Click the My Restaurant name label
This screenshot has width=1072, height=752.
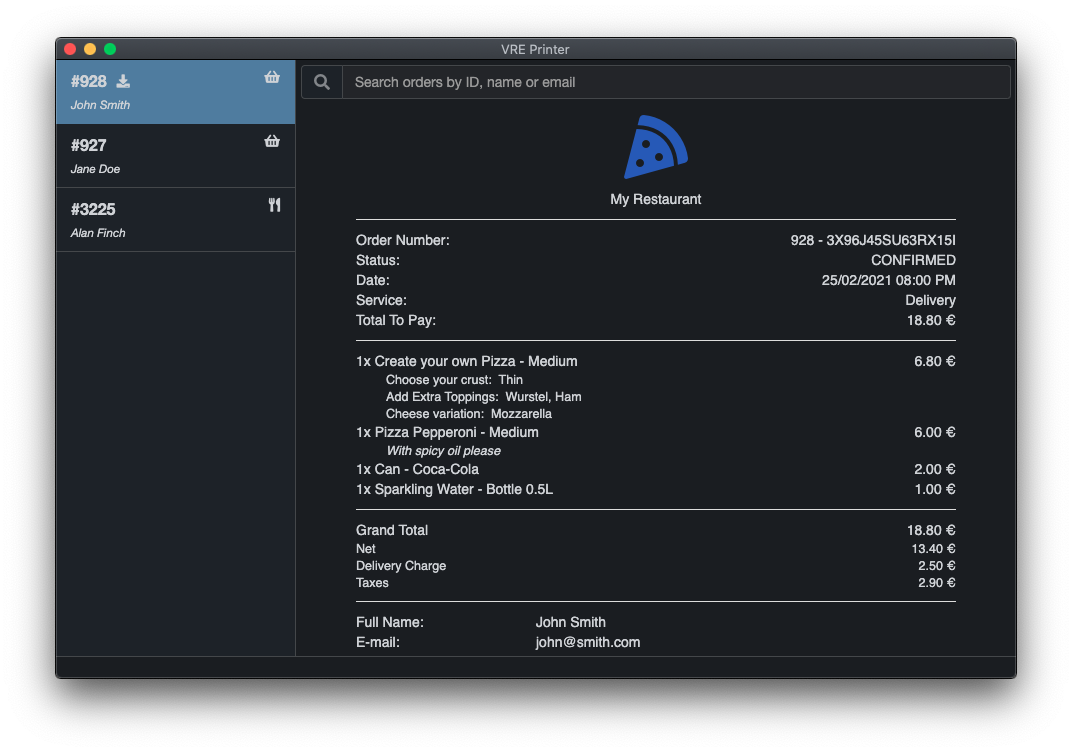655,199
